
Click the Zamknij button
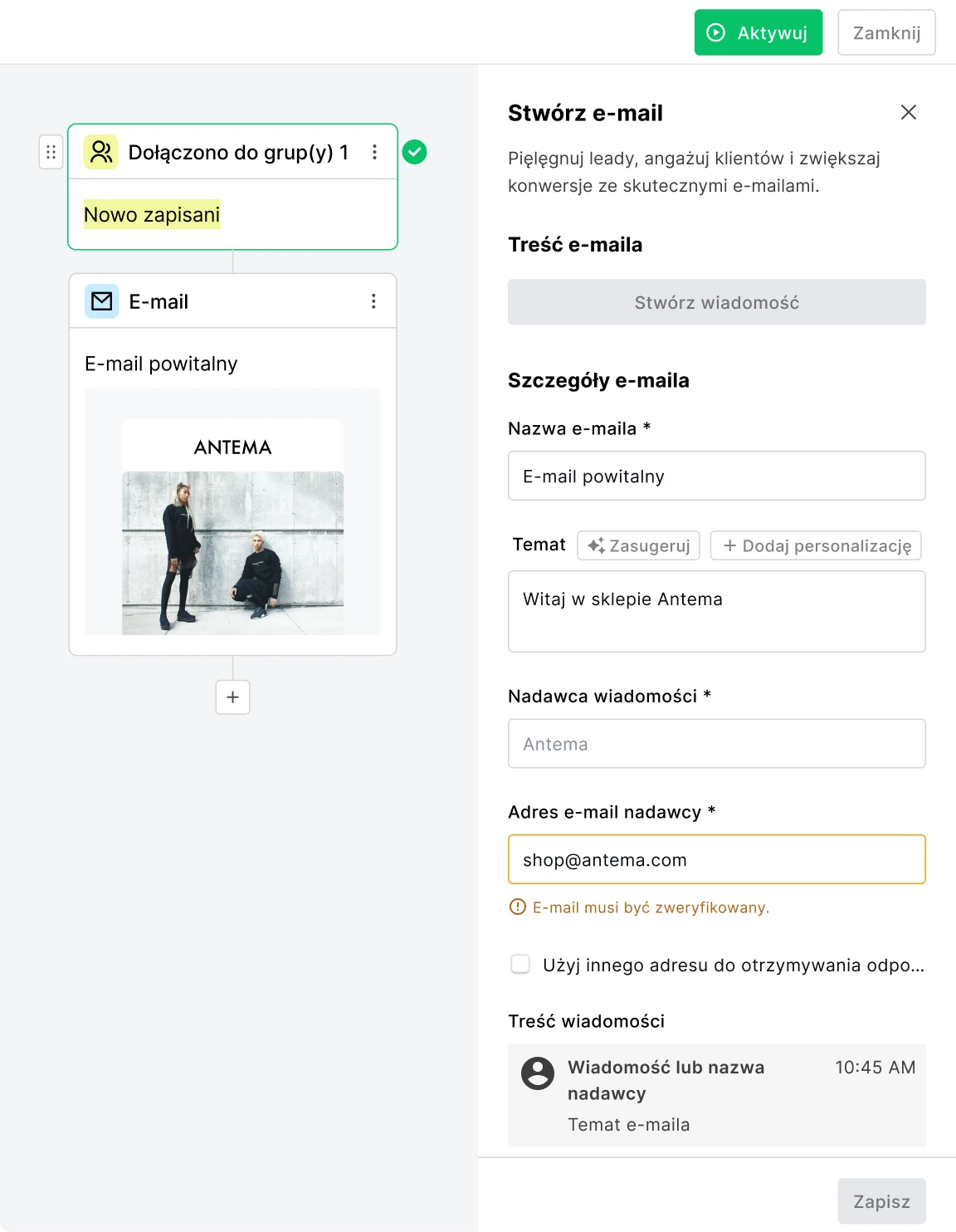[x=886, y=33]
